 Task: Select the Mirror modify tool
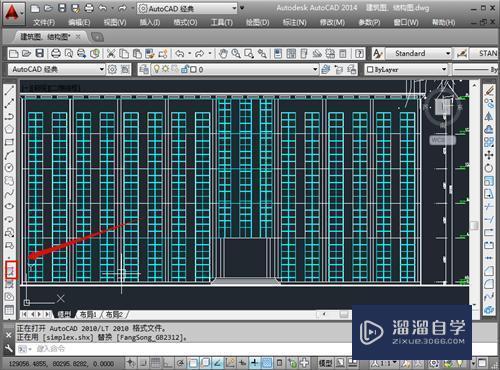(x=489, y=116)
